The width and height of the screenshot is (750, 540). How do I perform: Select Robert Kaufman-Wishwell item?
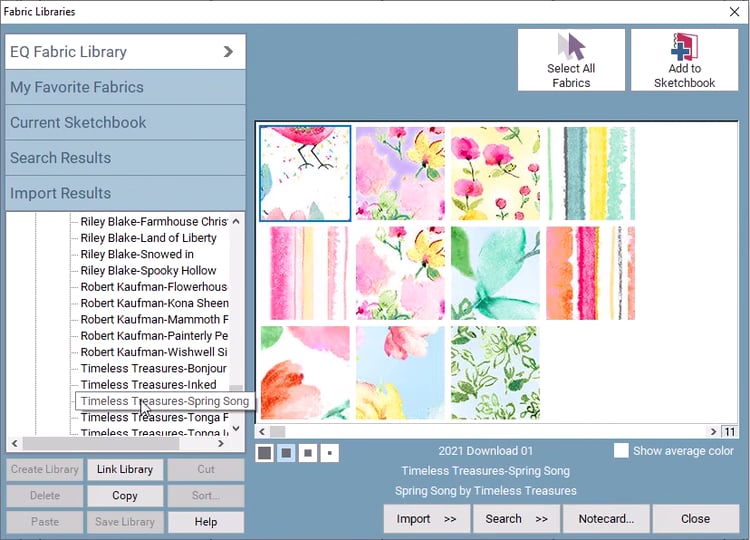coord(154,352)
